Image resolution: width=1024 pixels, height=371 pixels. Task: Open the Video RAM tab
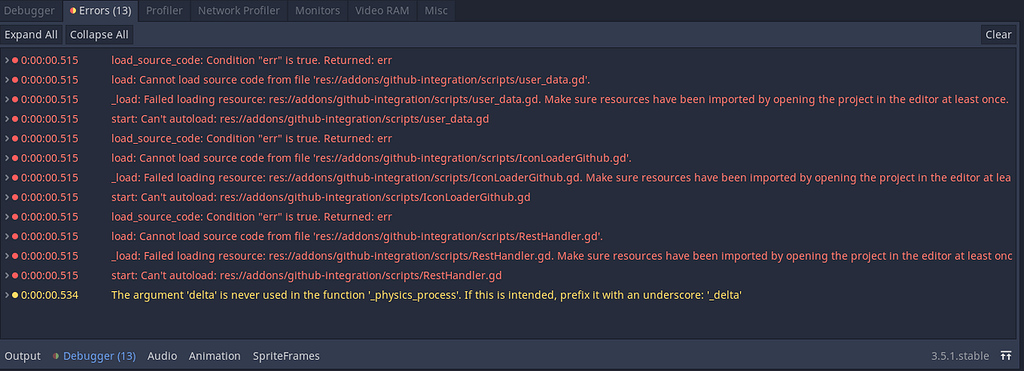pyautogui.click(x=385, y=11)
